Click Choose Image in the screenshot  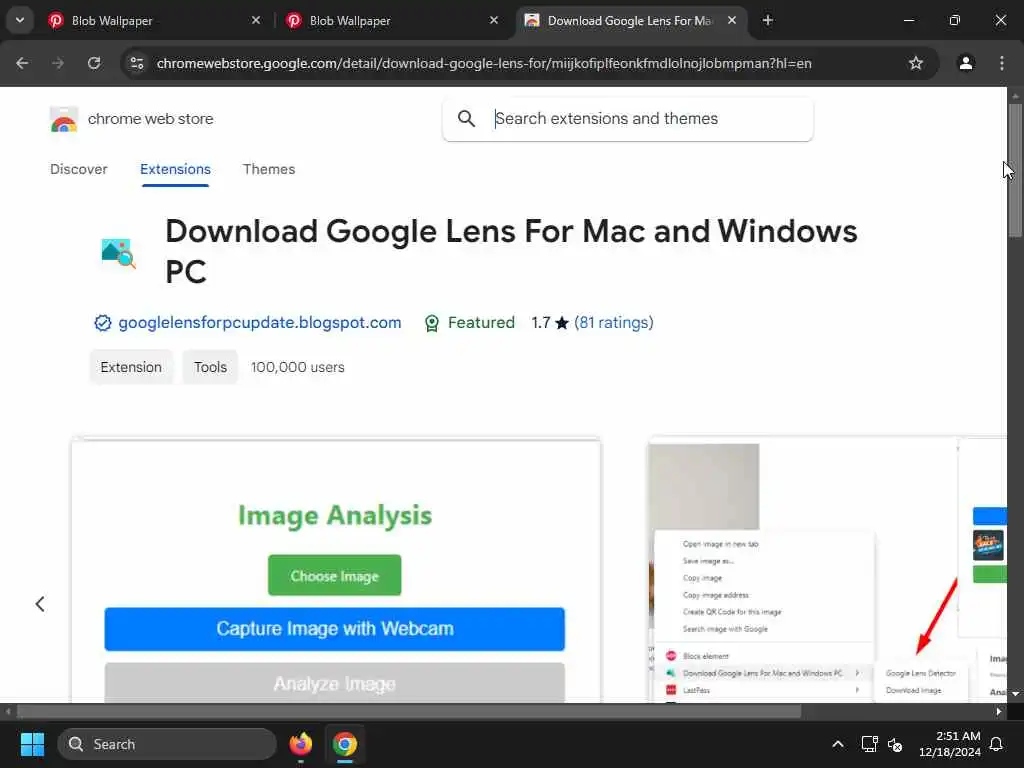click(334, 575)
